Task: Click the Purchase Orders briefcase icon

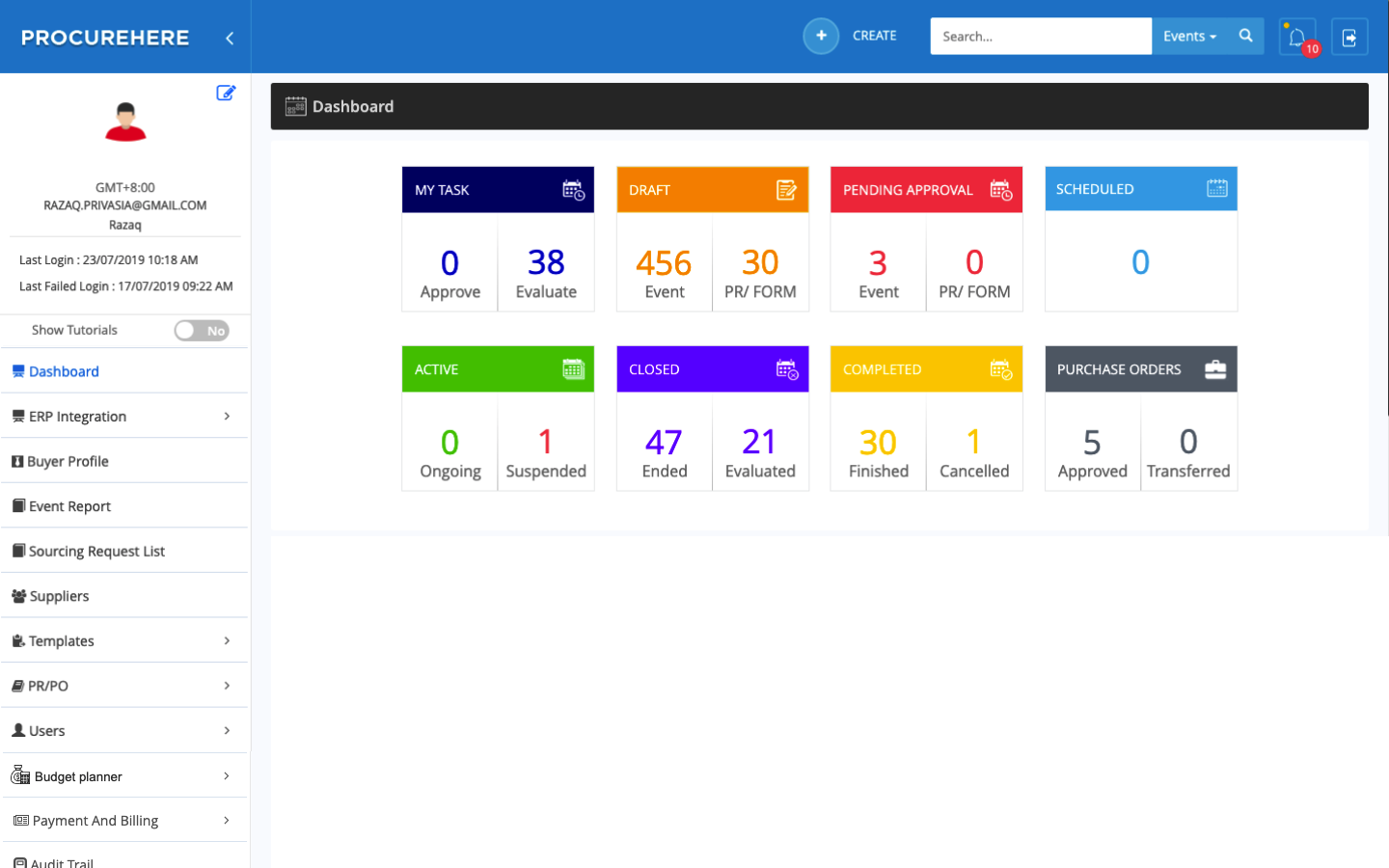Action: 1215,369
